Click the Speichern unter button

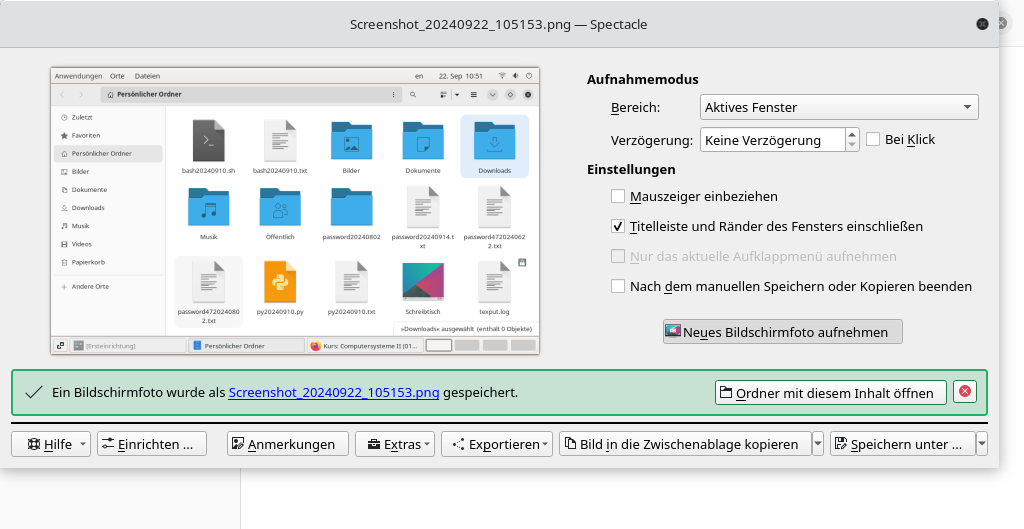coord(902,444)
